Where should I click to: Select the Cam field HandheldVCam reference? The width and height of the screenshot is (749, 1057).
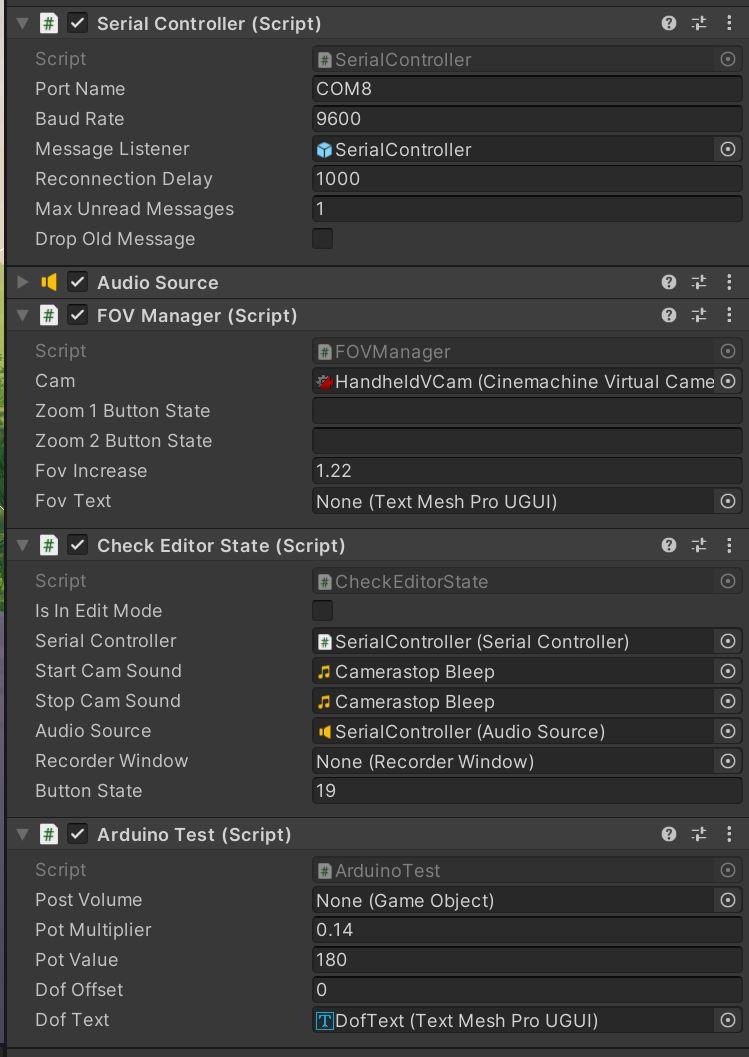click(x=515, y=381)
